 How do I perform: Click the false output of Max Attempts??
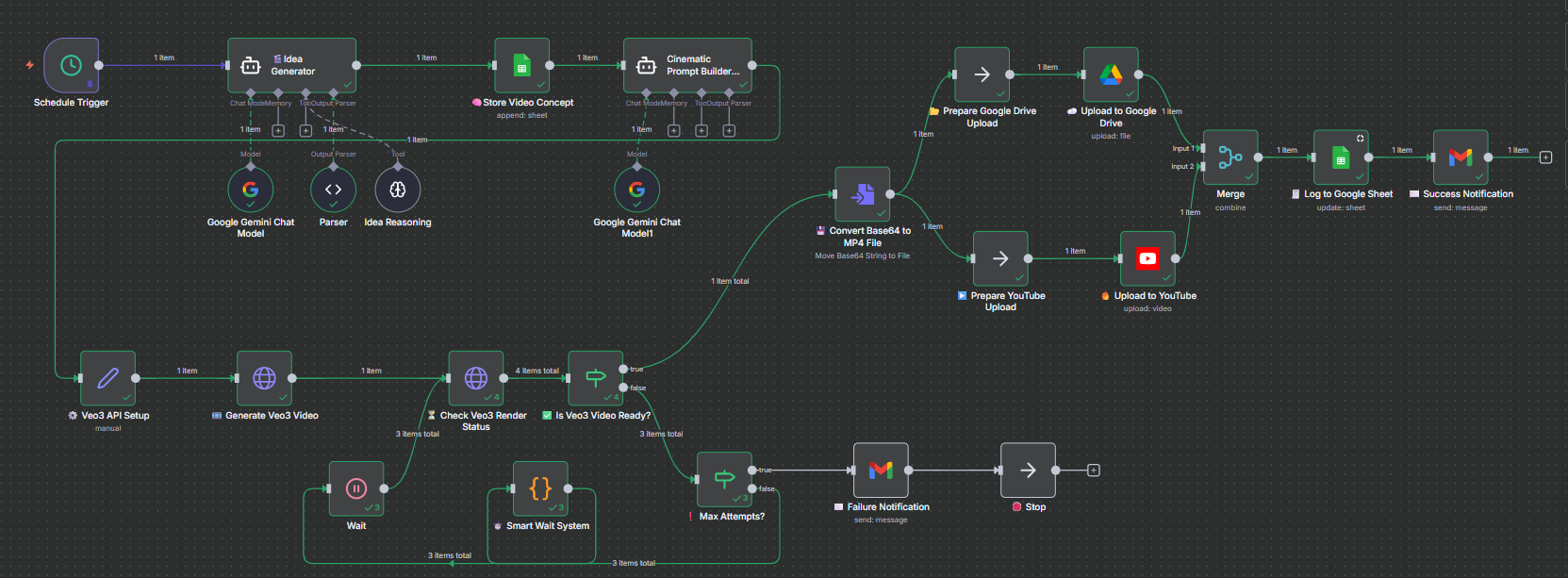coord(752,488)
